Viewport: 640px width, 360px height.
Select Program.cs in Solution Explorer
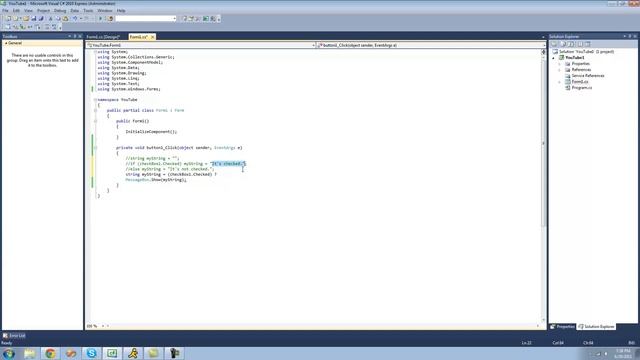click(x=581, y=88)
